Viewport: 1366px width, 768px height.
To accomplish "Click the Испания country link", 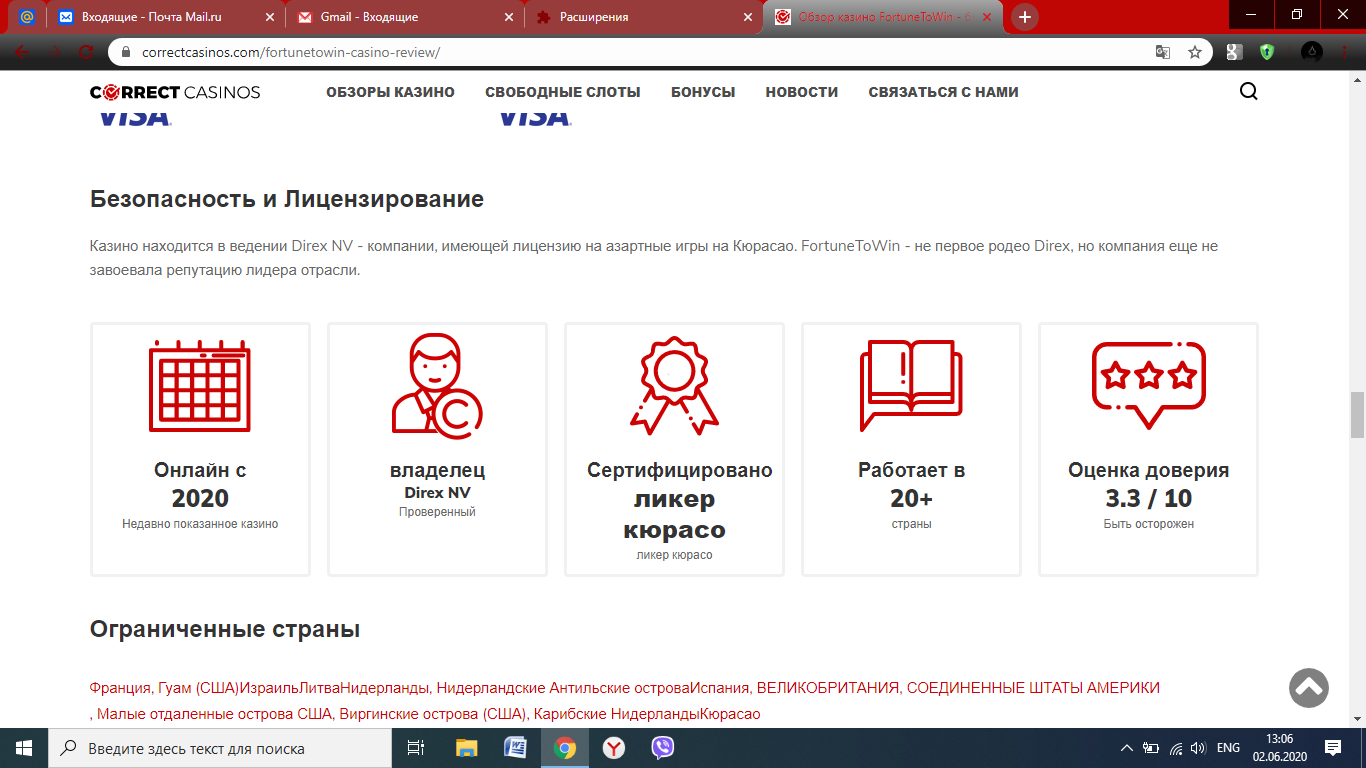I will point(719,688).
